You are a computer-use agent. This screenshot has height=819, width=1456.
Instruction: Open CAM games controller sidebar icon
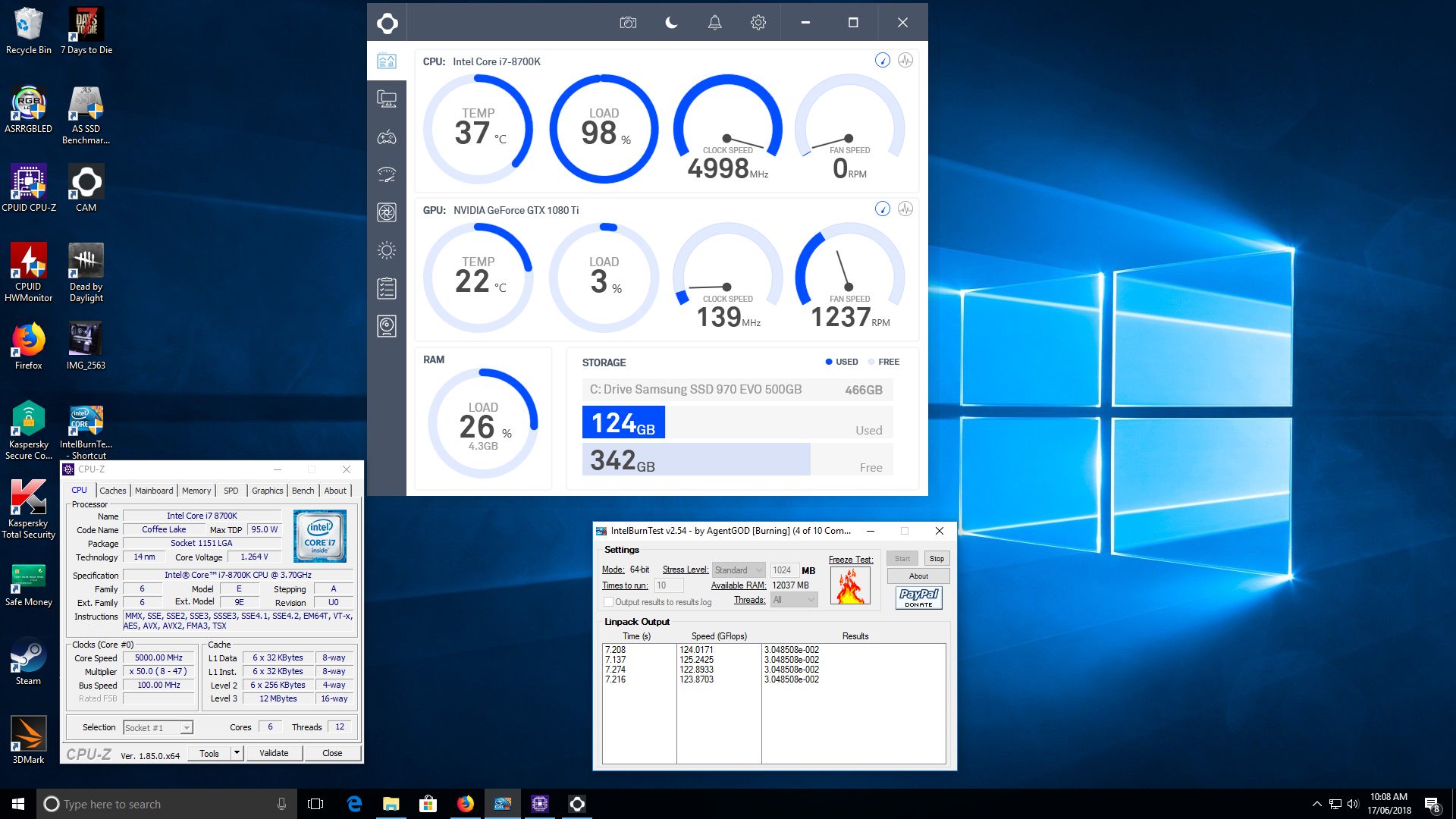coord(387,137)
